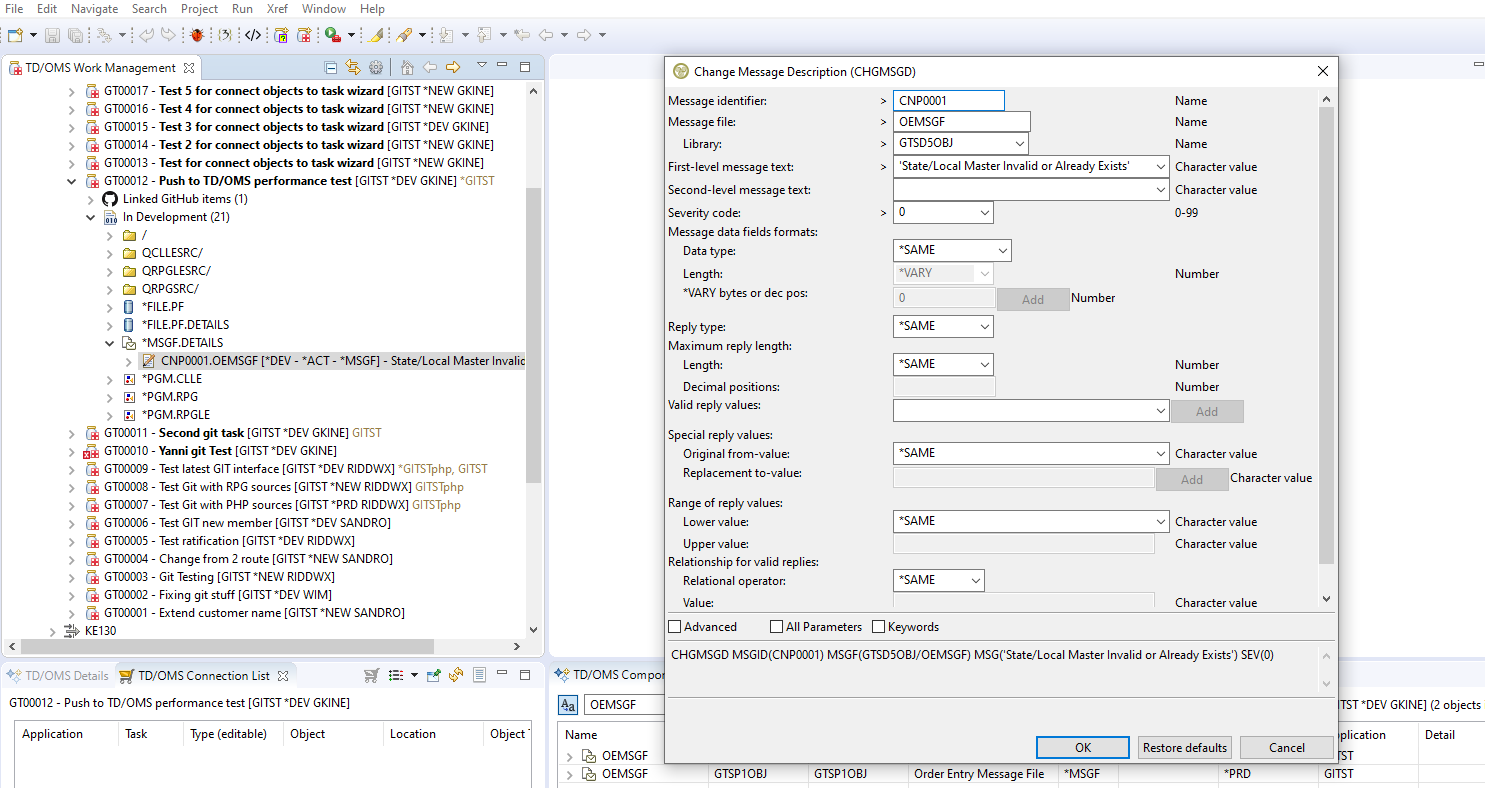1485x788 pixels.
Task: Click Link with Editor arrows icon
Action: [x=353, y=68]
